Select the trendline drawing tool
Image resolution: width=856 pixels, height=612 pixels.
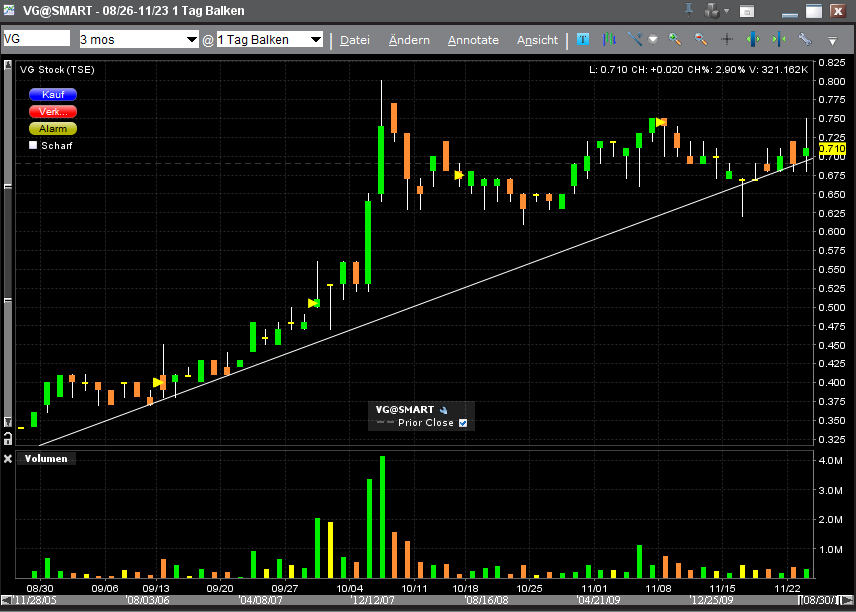coord(634,39)
